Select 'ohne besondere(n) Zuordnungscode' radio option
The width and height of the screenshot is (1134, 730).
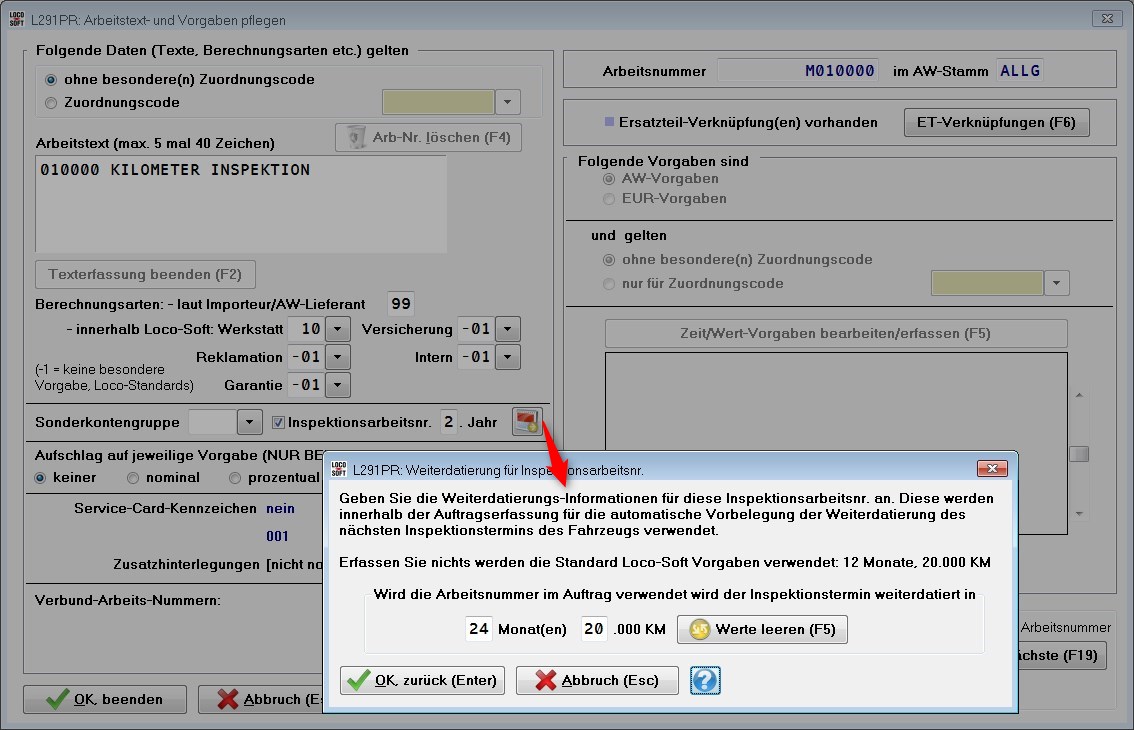pos(52,79)
